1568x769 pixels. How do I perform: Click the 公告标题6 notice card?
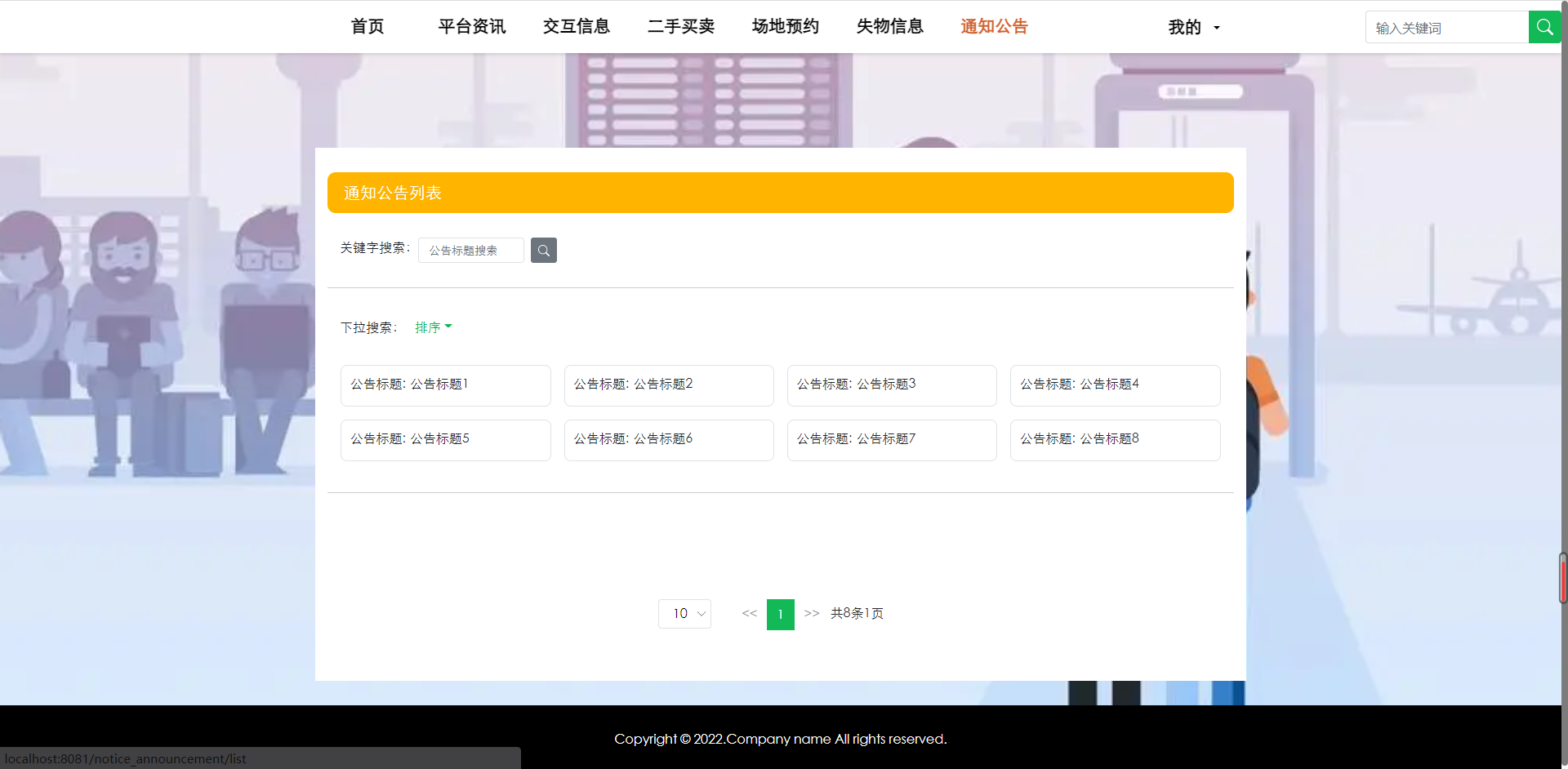(668, 439)
